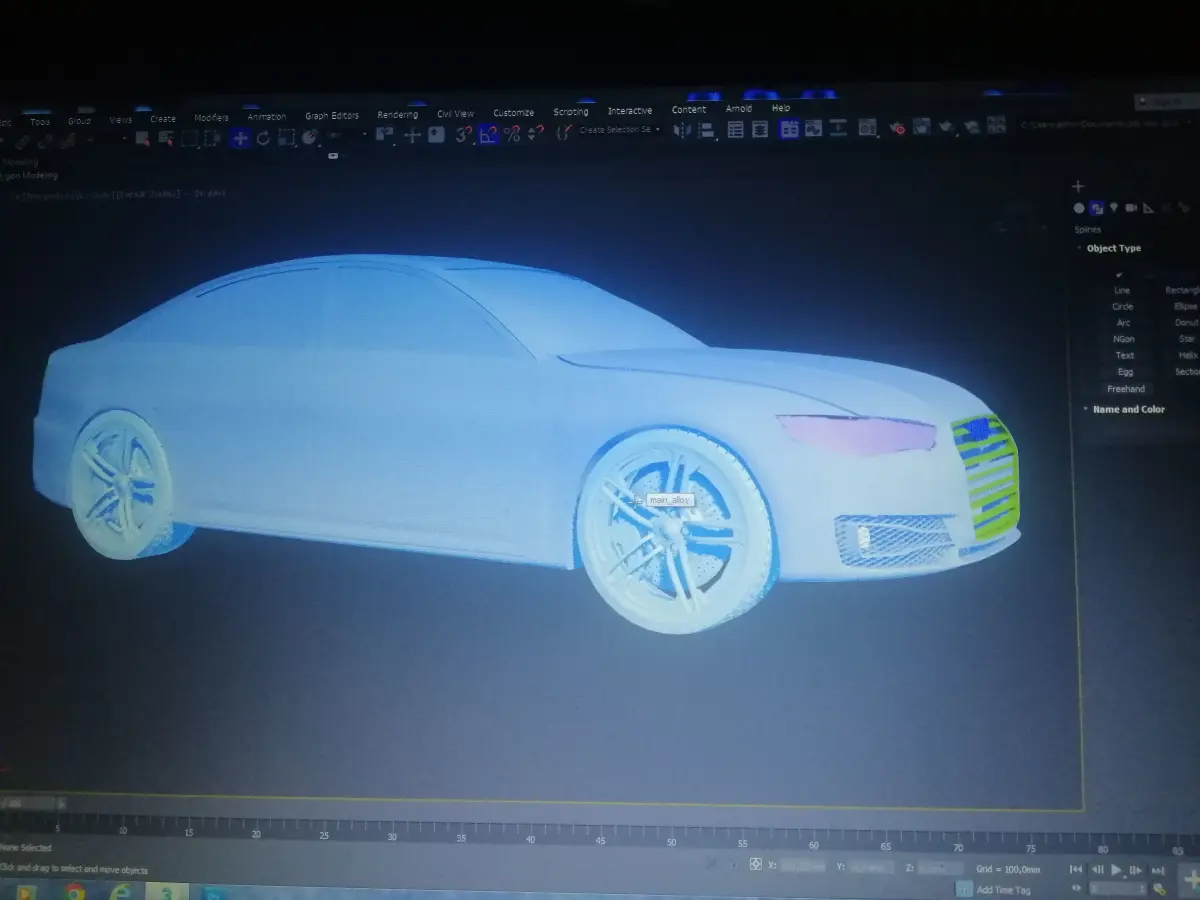Open the Arnold menu

(739, 108)
